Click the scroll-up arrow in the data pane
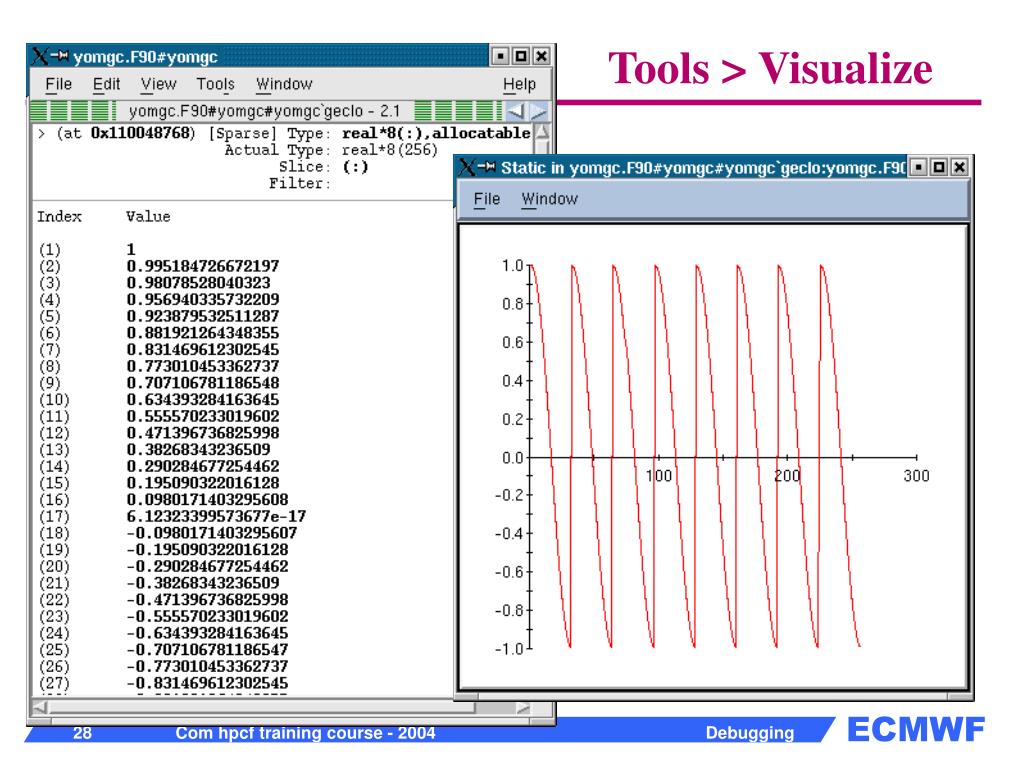 pos(545,133)
